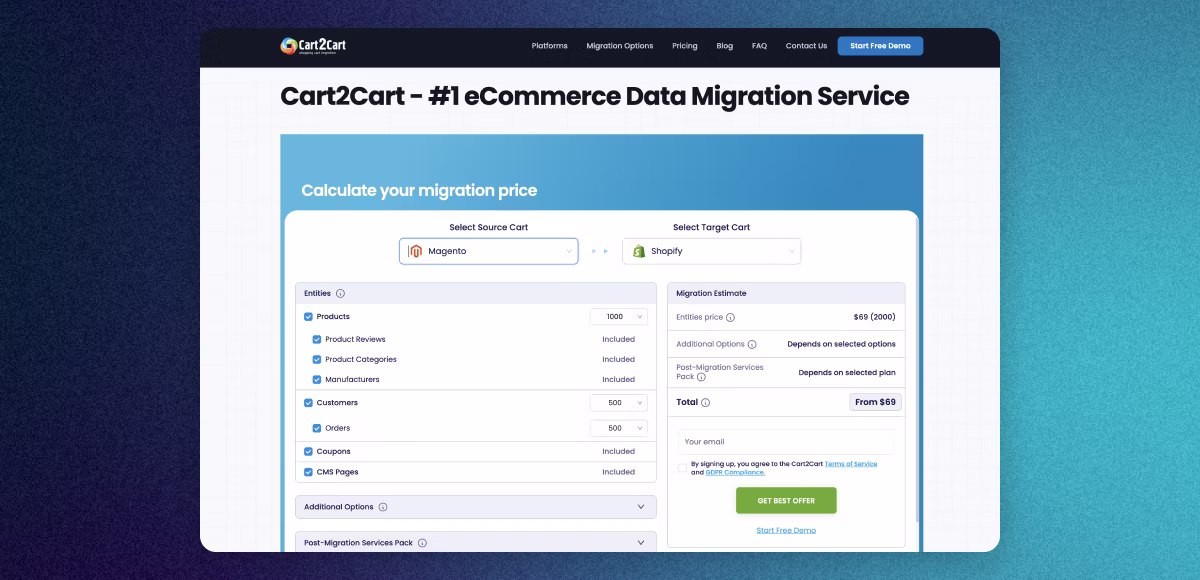Click the Select Source Cart label
1200x580 pixels.
pos(489,228)
